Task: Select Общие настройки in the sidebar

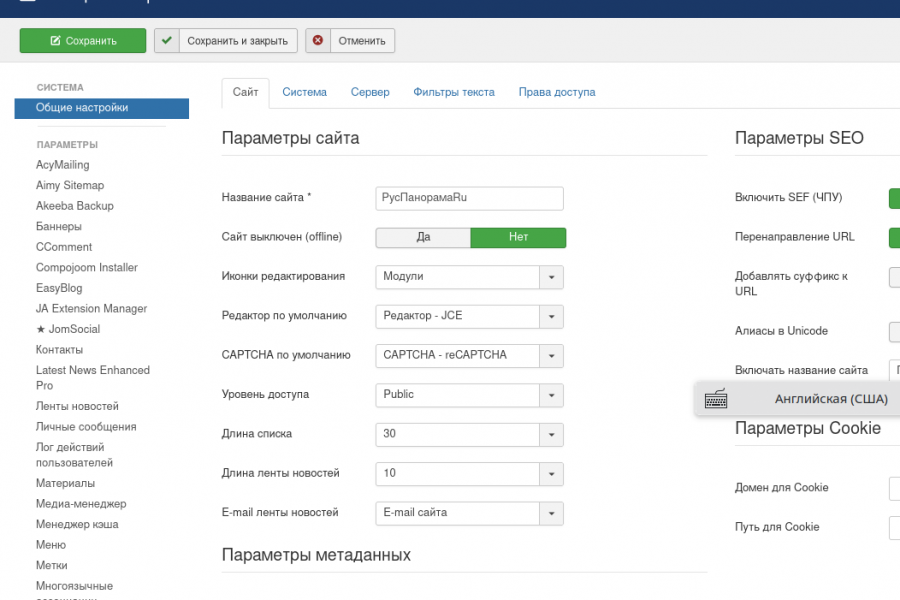Action: (x=82, y=108)
